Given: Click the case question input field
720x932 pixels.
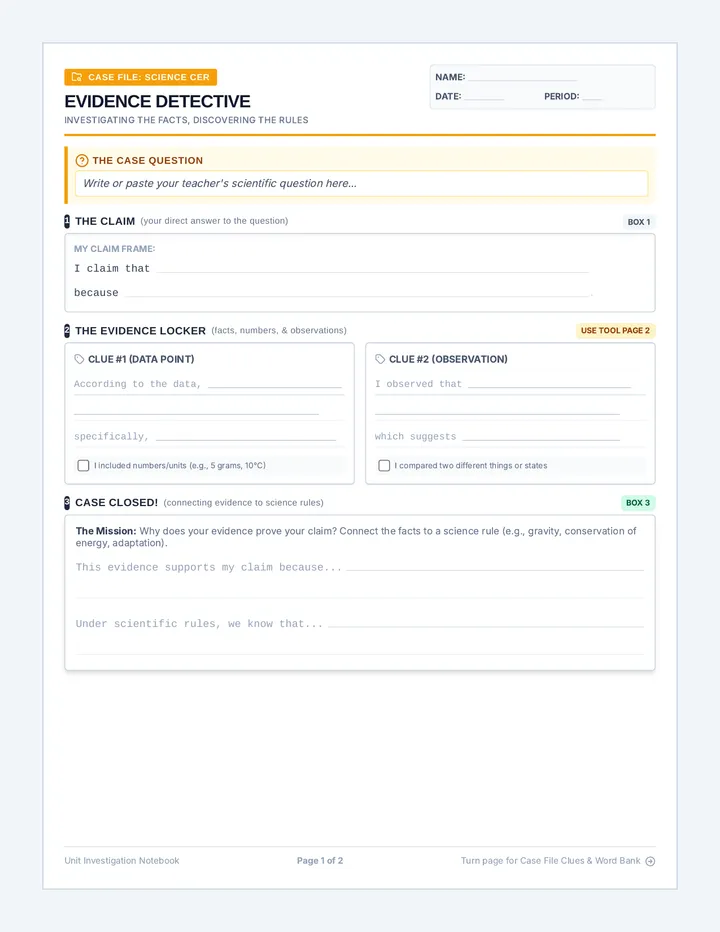Looking at the screenshot, I should (x=361, y=184).
